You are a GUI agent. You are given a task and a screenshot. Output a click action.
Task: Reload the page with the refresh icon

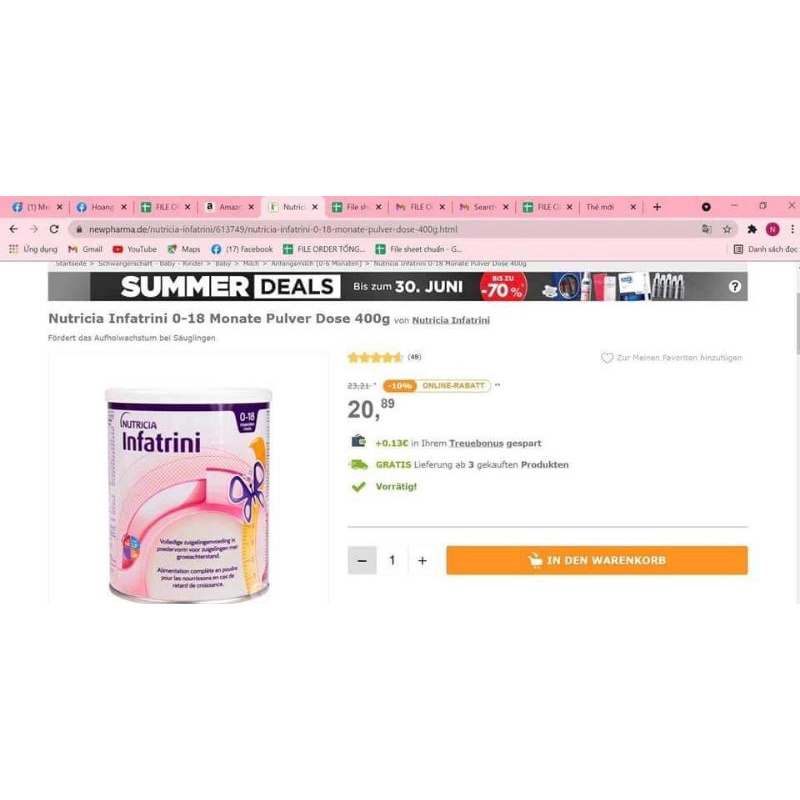pyautogui.click(x=54, y=229)
